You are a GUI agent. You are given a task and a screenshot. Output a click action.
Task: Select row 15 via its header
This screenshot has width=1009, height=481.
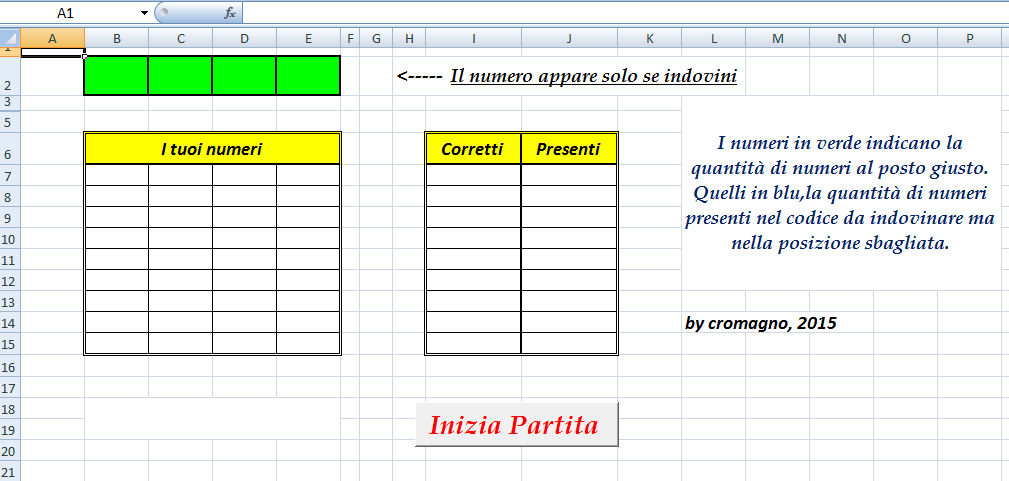tap(10, 344)
